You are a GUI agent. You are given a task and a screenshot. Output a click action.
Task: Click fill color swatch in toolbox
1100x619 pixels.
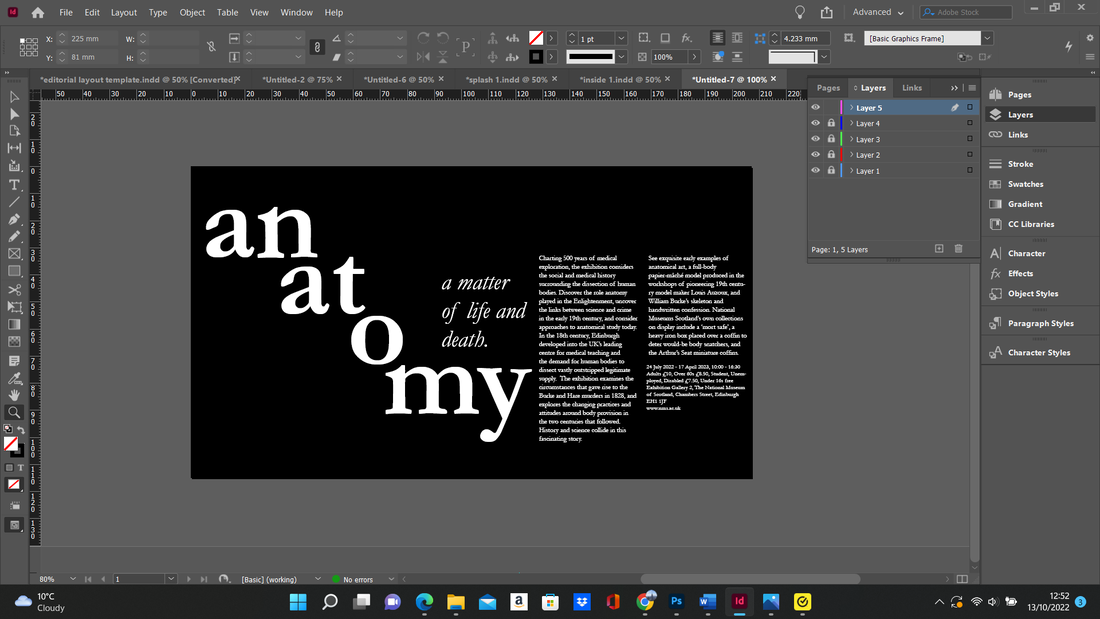[10, 444]
